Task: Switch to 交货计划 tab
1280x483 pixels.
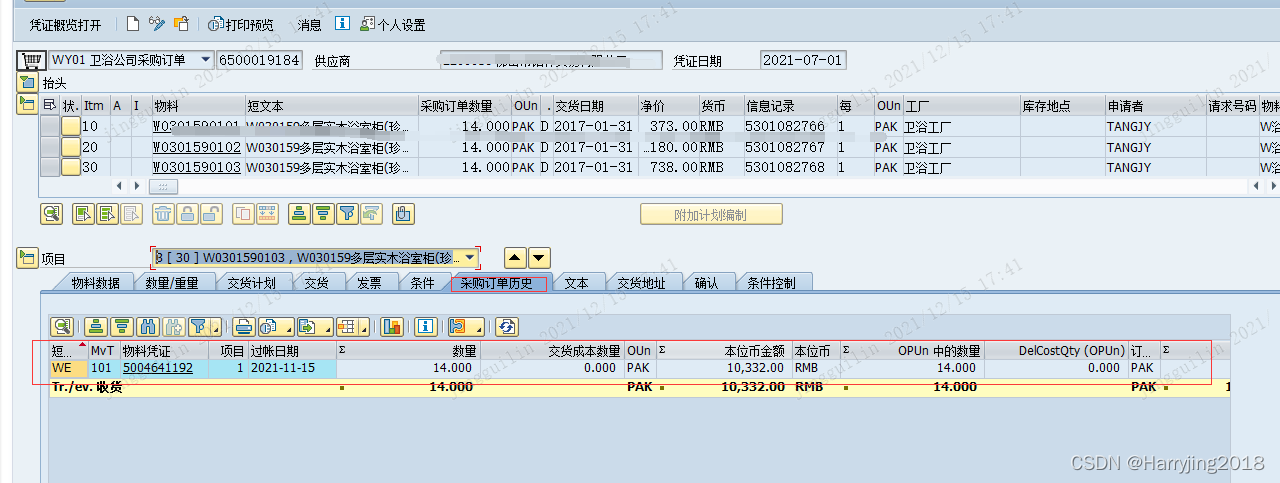Action: [x=251, y=283]
